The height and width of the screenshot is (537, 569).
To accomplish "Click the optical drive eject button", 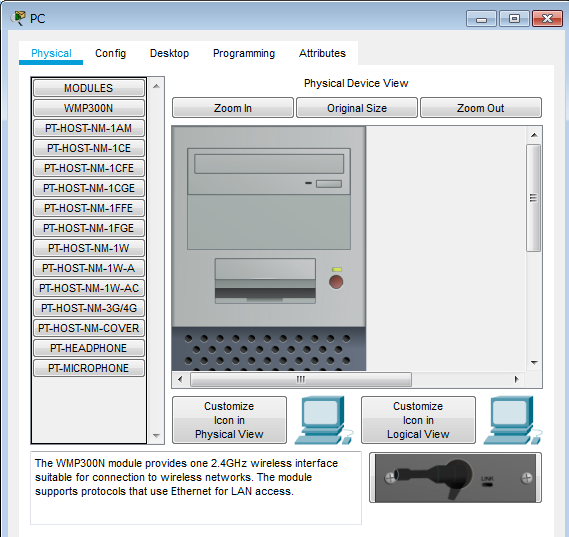I will 328,184.
